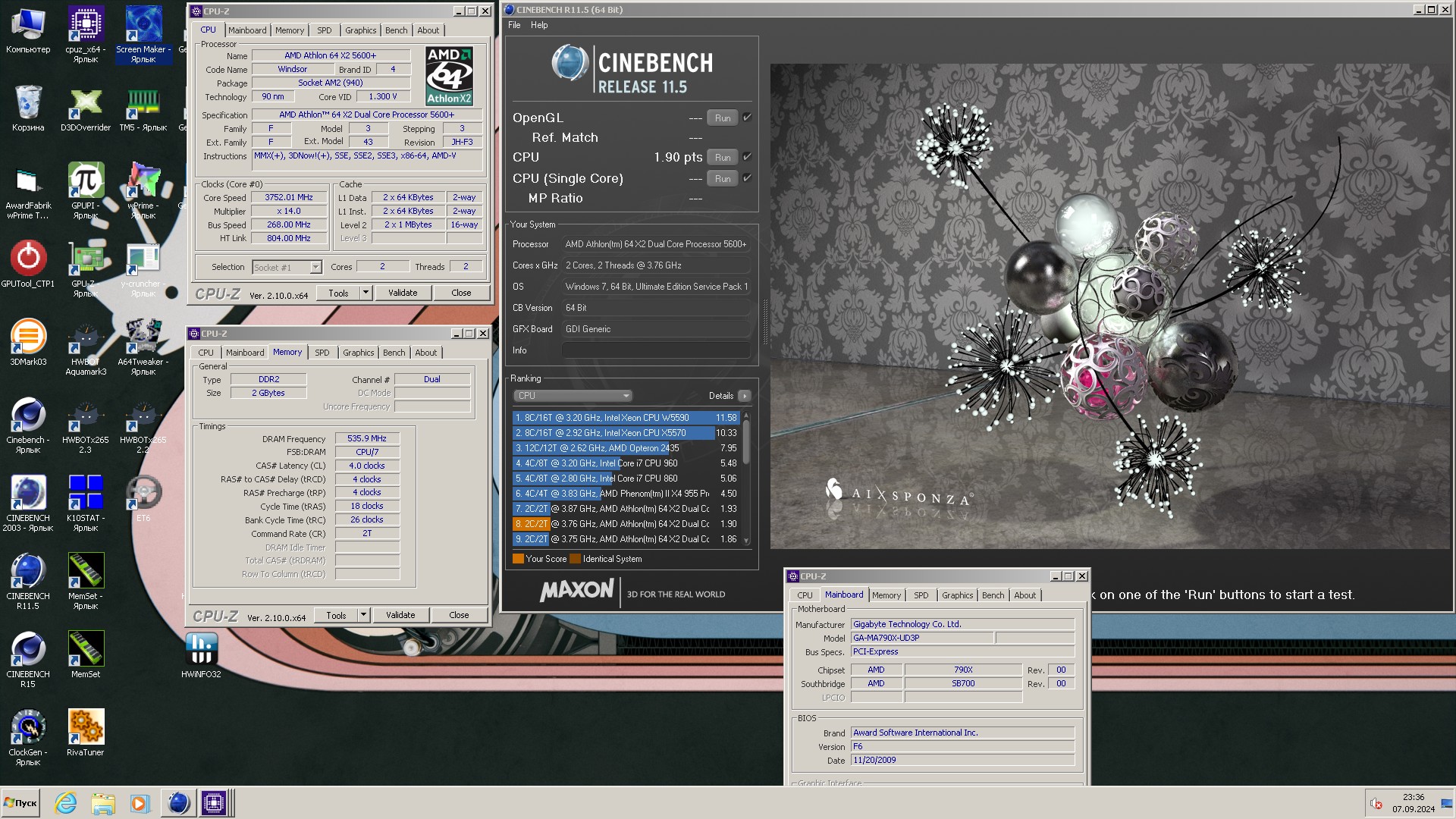Open the media player taskbar icon
Screen dimensions: 1456x819
click(x=140, y=803)
